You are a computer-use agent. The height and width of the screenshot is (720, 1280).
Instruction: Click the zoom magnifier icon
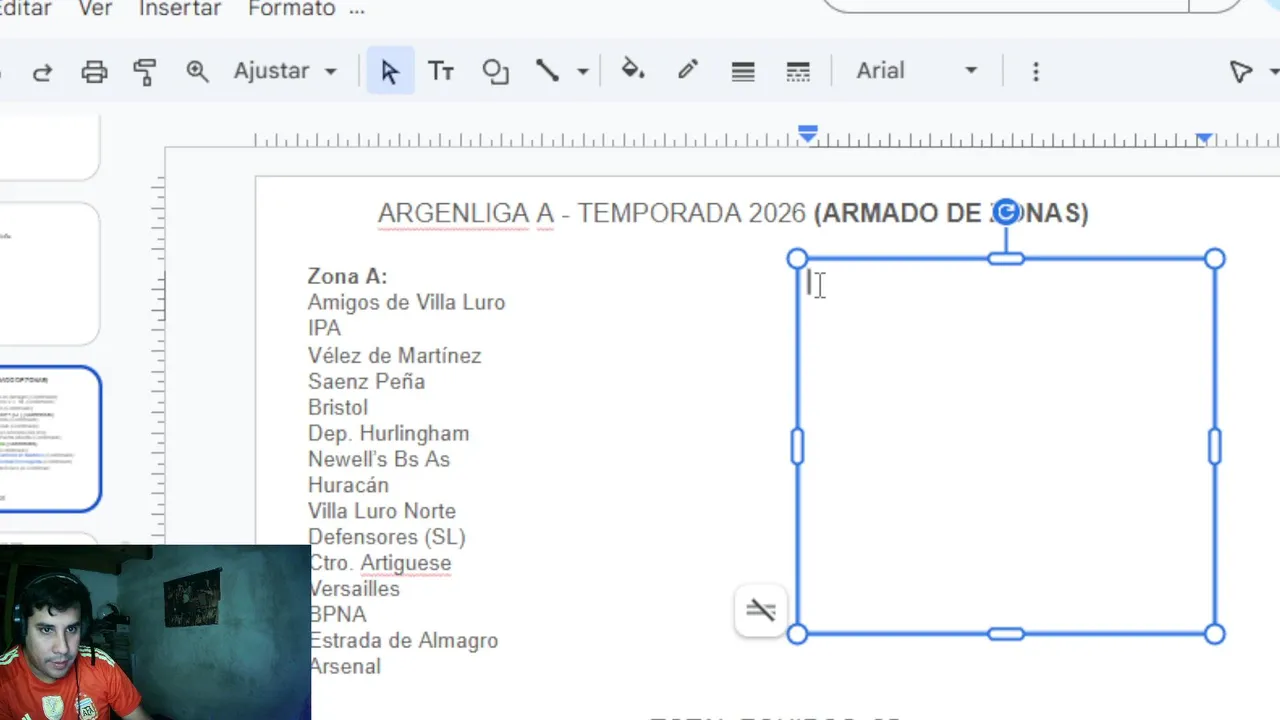coord(197,71)
